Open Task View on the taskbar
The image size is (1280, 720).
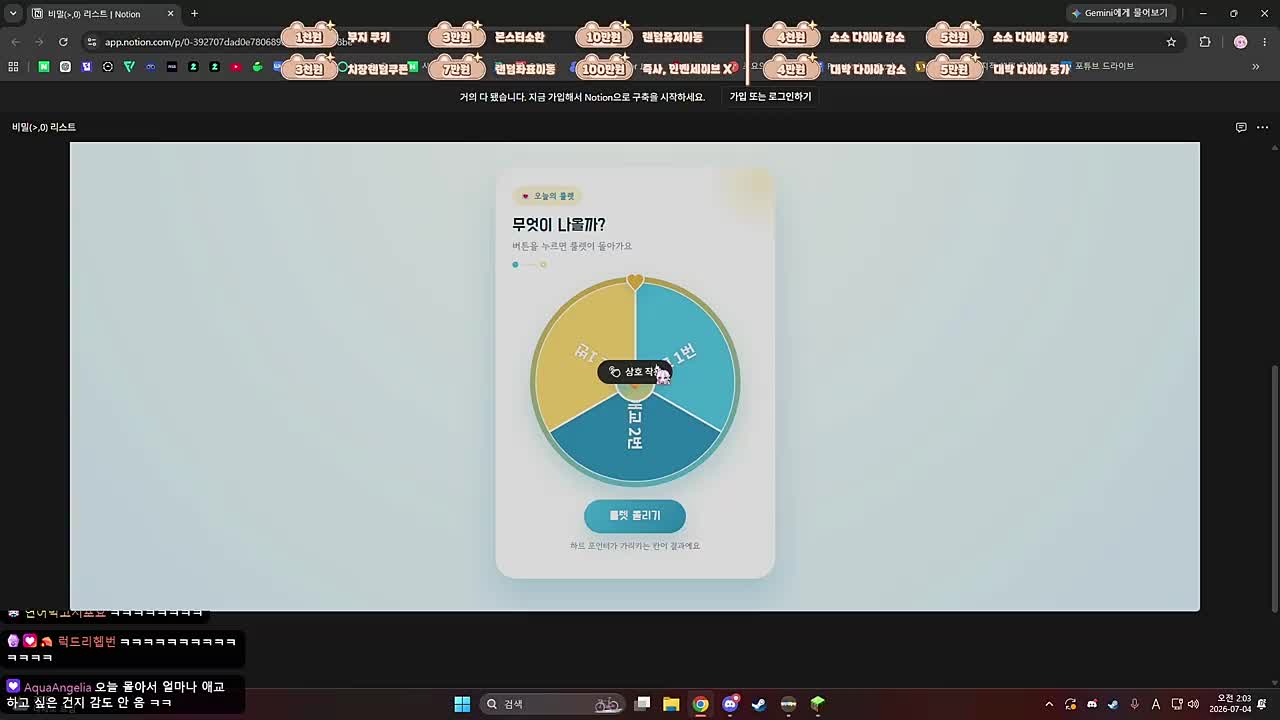pos(643,704)
